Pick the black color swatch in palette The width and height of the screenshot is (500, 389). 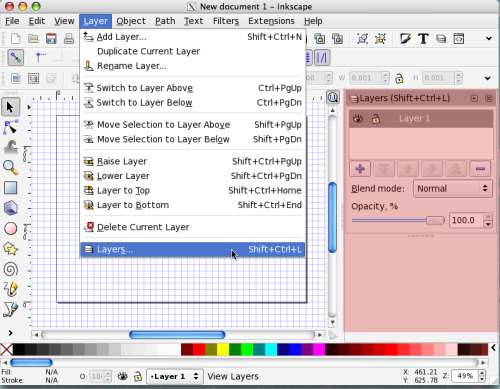click(19, 349)
